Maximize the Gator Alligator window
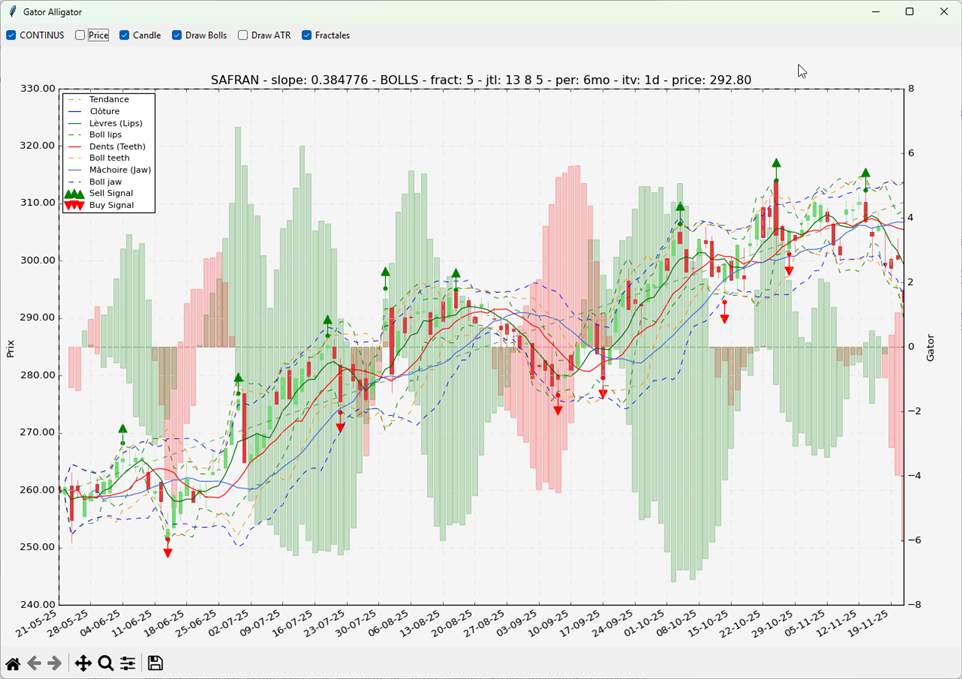The width and height of the screenshot is (962, 679). click(909, 12)
